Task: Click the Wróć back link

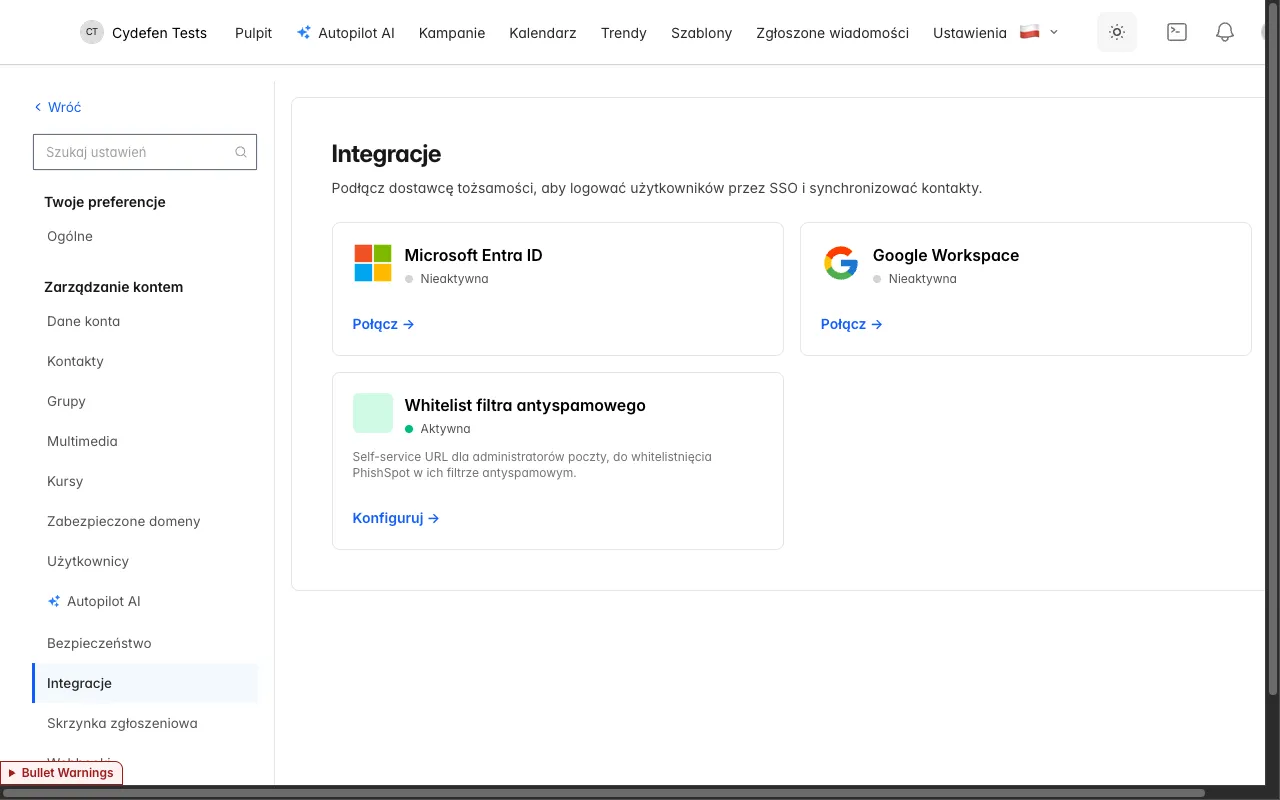Action: click(x=58, y=107)
